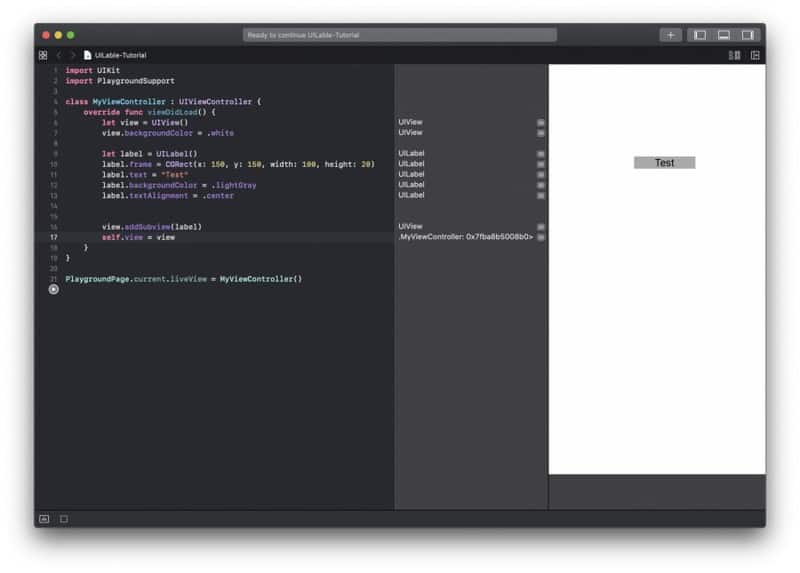The height and width of the screenshot is (573, 800).
Task: Open the editor layout options icon
Action: pyautogui.click(x=735, y=55)
